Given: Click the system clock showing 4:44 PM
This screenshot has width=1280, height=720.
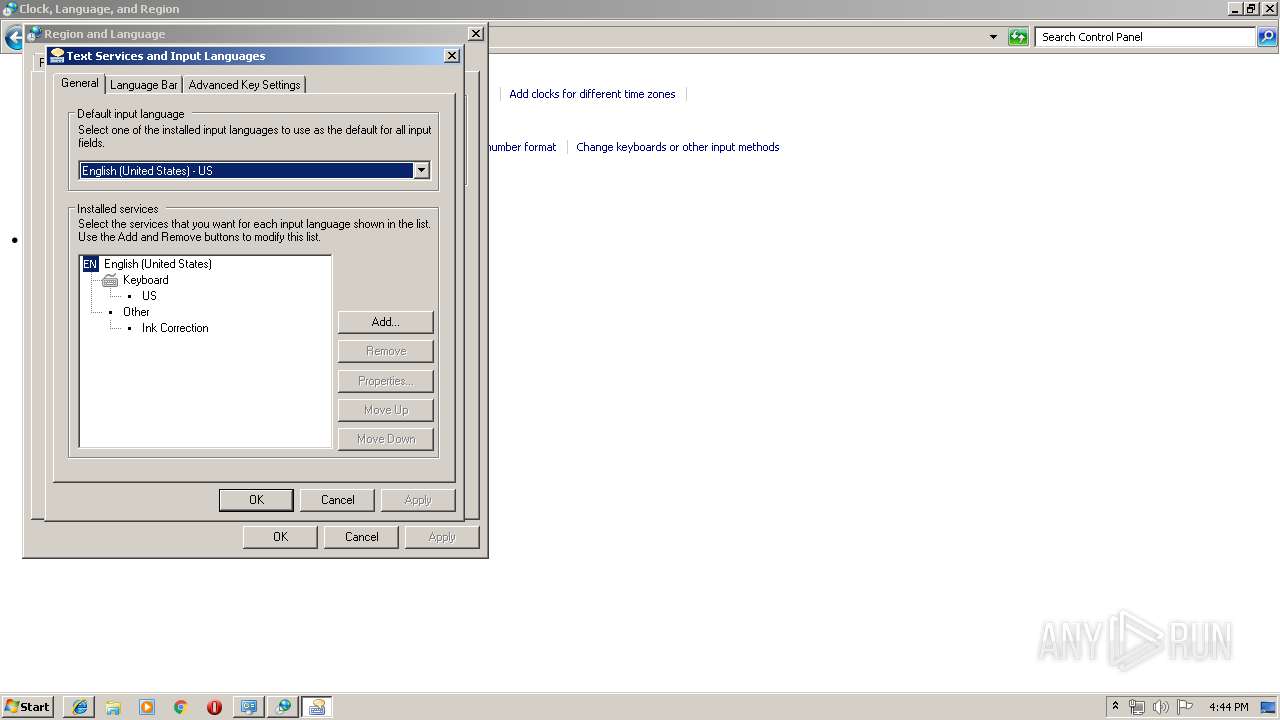Looking at the screenshot, I should pos(1228,707).
